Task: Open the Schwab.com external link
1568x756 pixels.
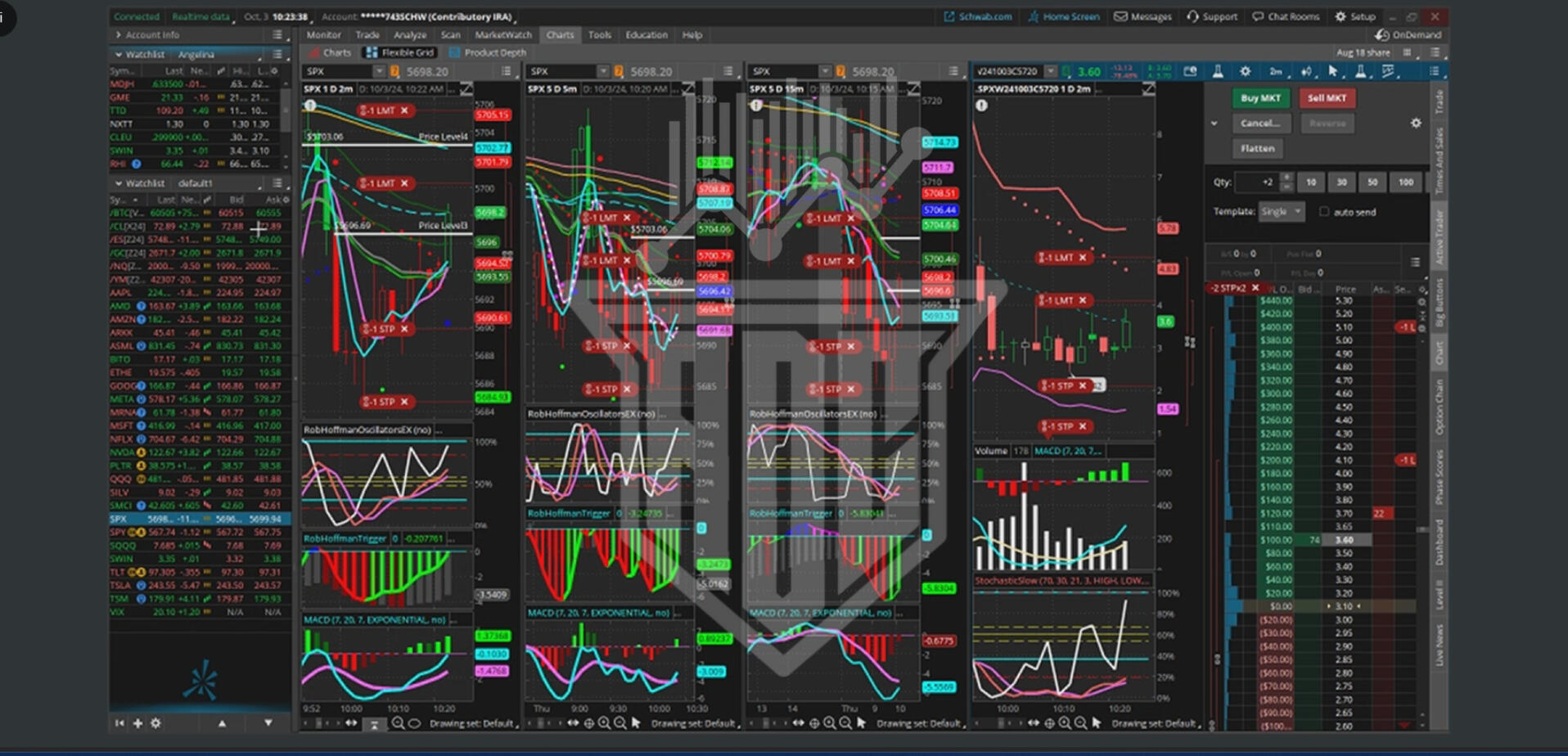Action: pyautogui.click(x=978, y=16)
